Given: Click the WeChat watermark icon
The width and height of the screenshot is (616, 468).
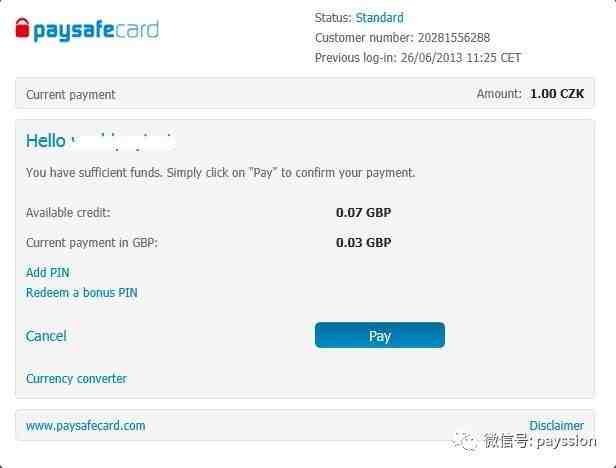Looking at the screenshot, I should (464, 441).
